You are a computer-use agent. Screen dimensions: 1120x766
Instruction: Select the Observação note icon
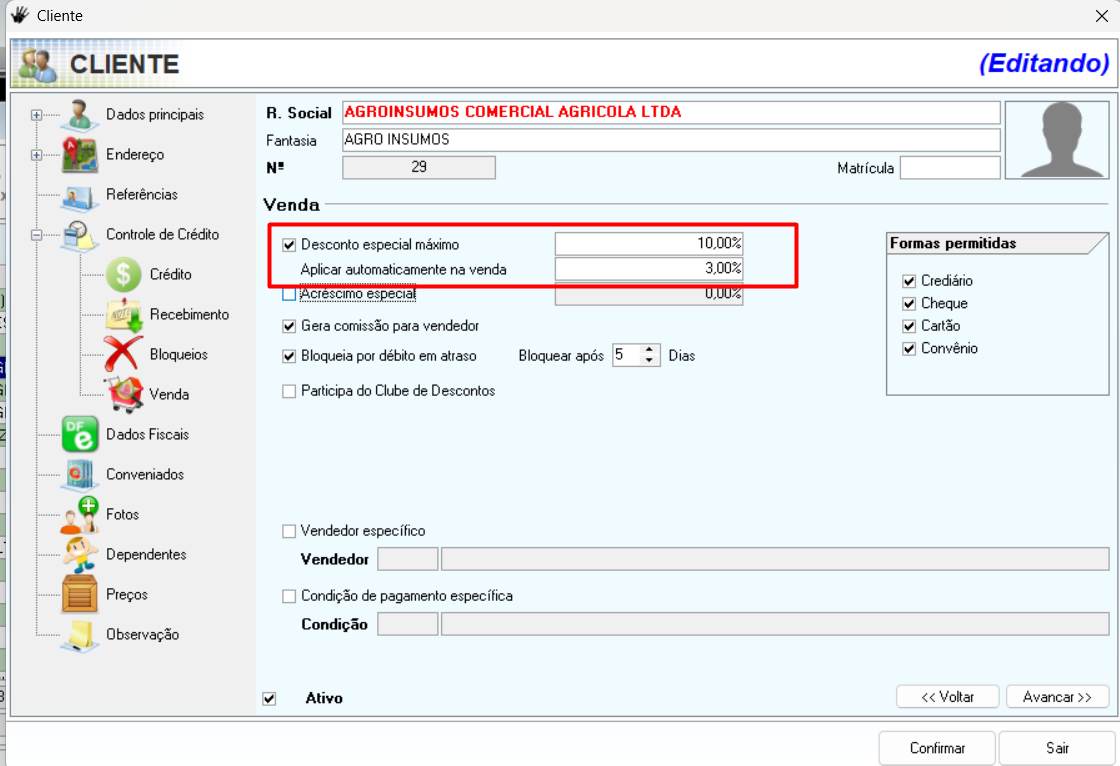(x=80, y=635)
